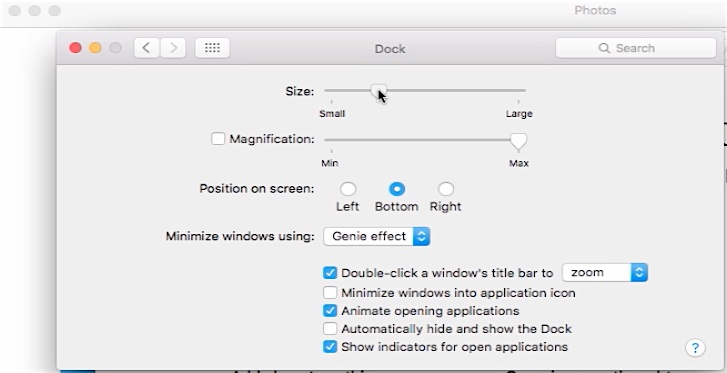Viewport: 727px width, 373px height.
Task: Click the Photos window title behind
Action: coord(595,10)
